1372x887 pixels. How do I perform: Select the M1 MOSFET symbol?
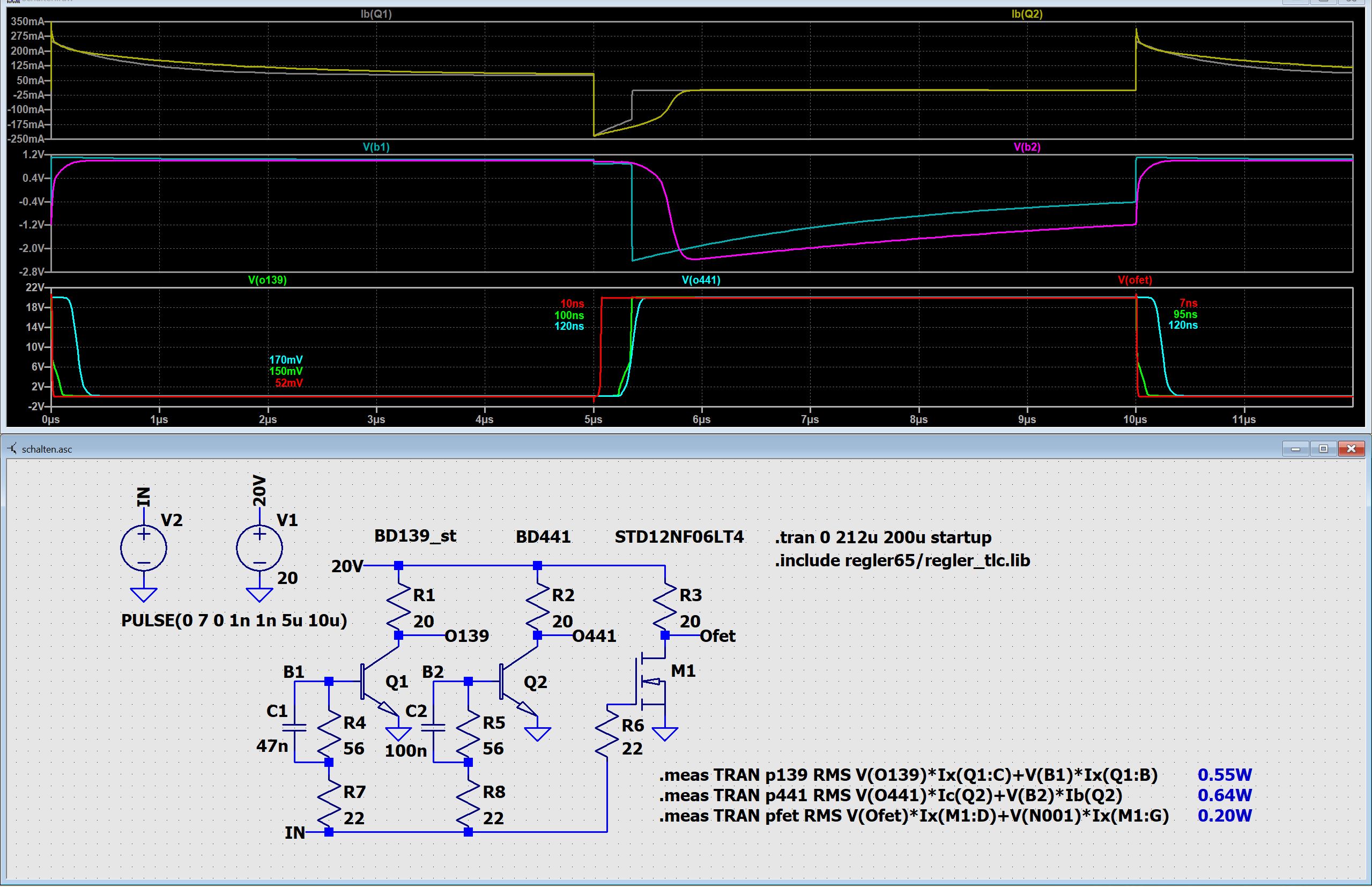650,683
